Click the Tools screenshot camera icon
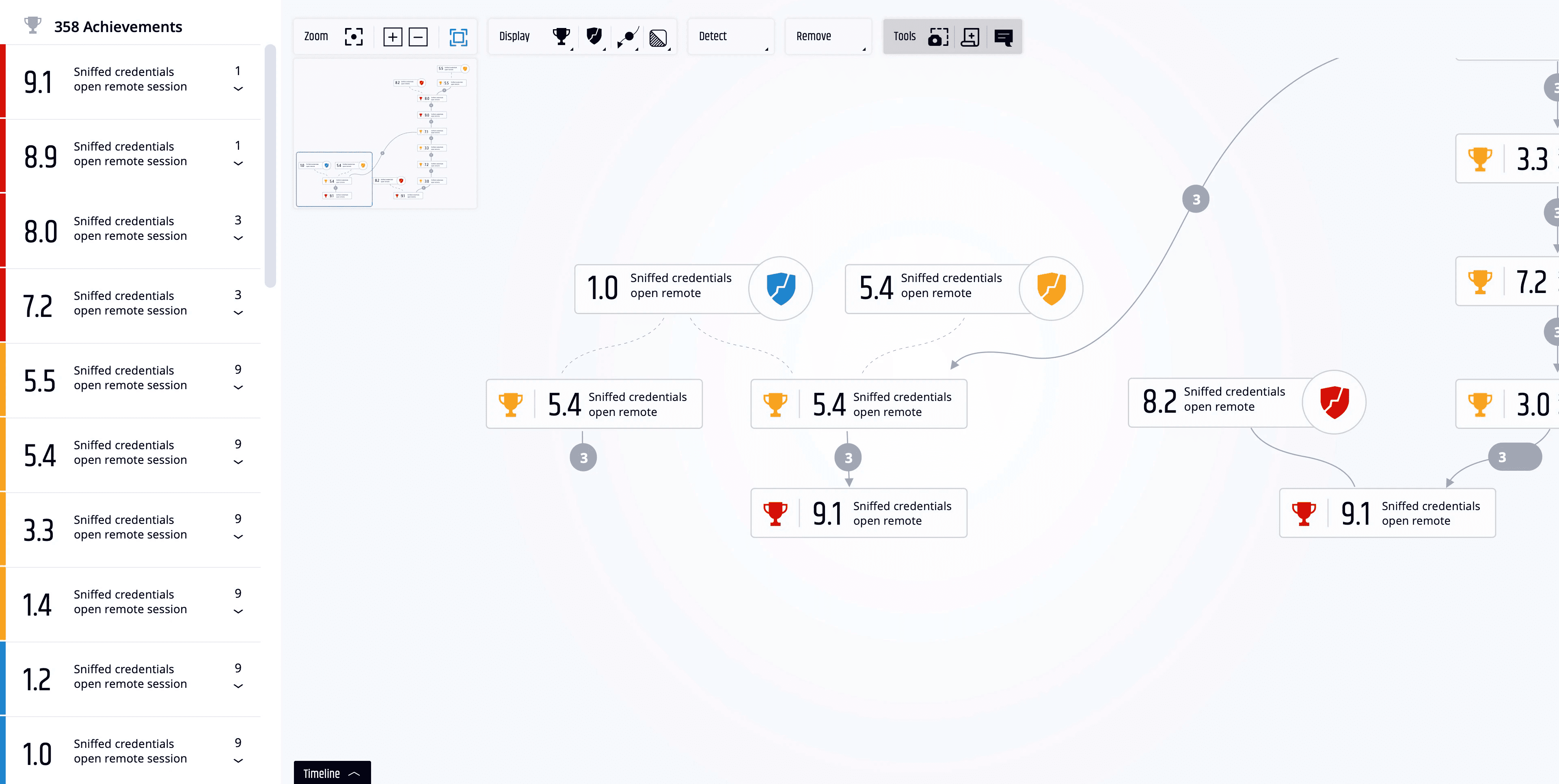 [937, 36]
